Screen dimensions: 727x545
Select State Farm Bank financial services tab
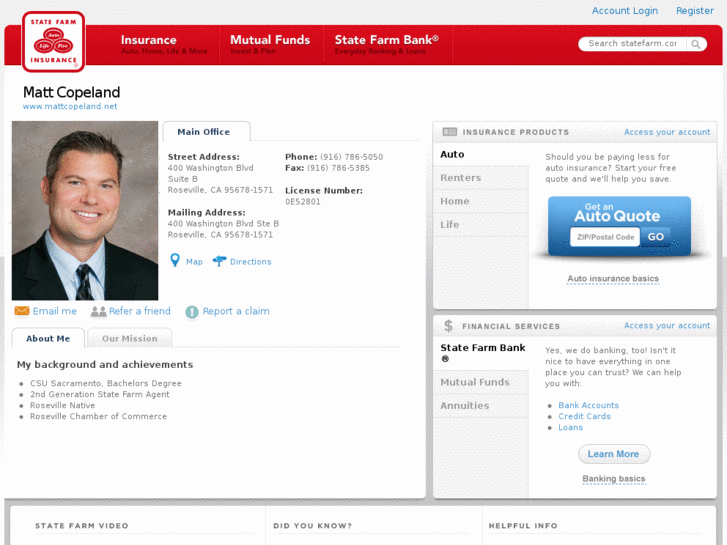coord(481,353)
